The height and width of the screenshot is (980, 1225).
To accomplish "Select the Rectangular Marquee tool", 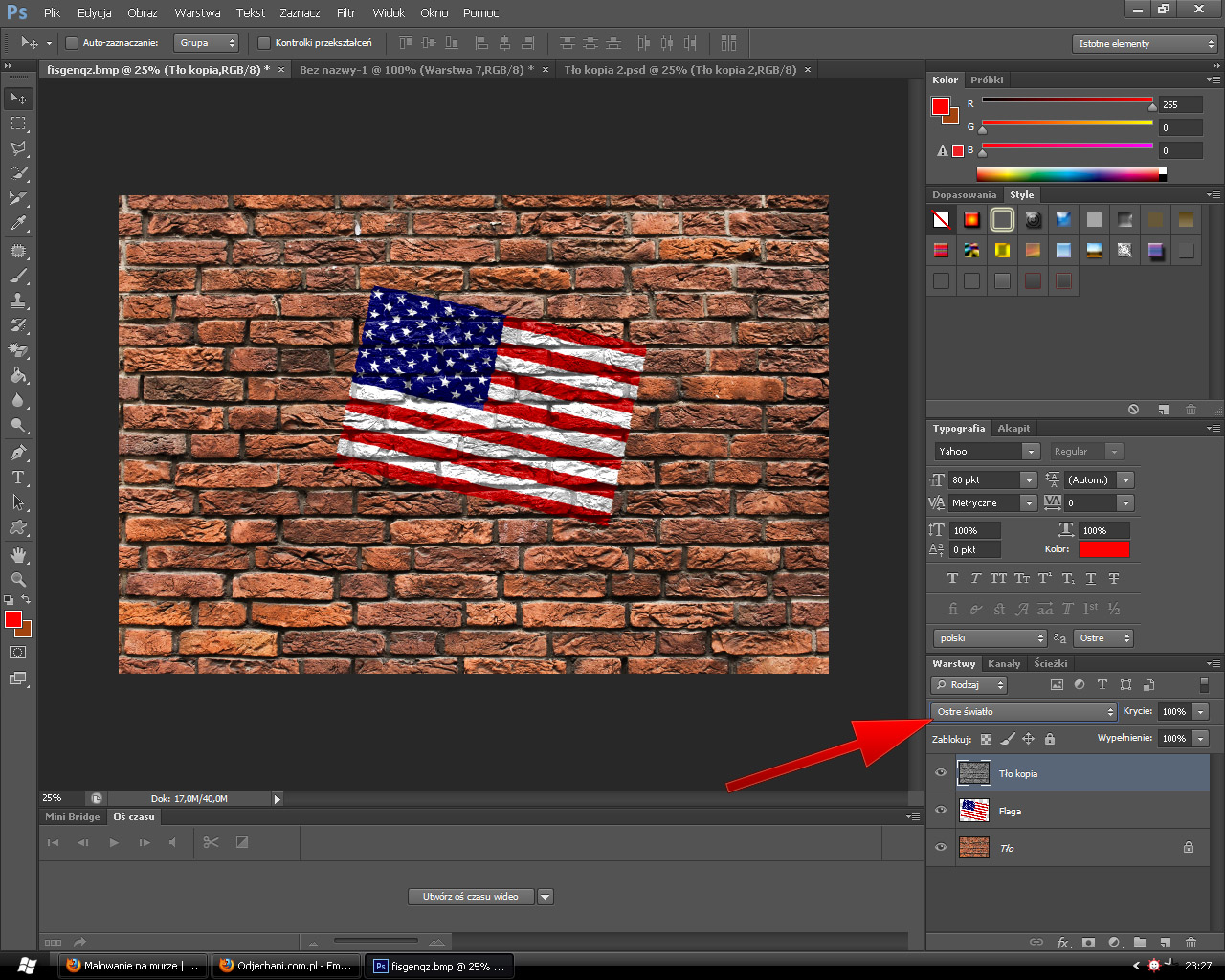I will (18, 123).
